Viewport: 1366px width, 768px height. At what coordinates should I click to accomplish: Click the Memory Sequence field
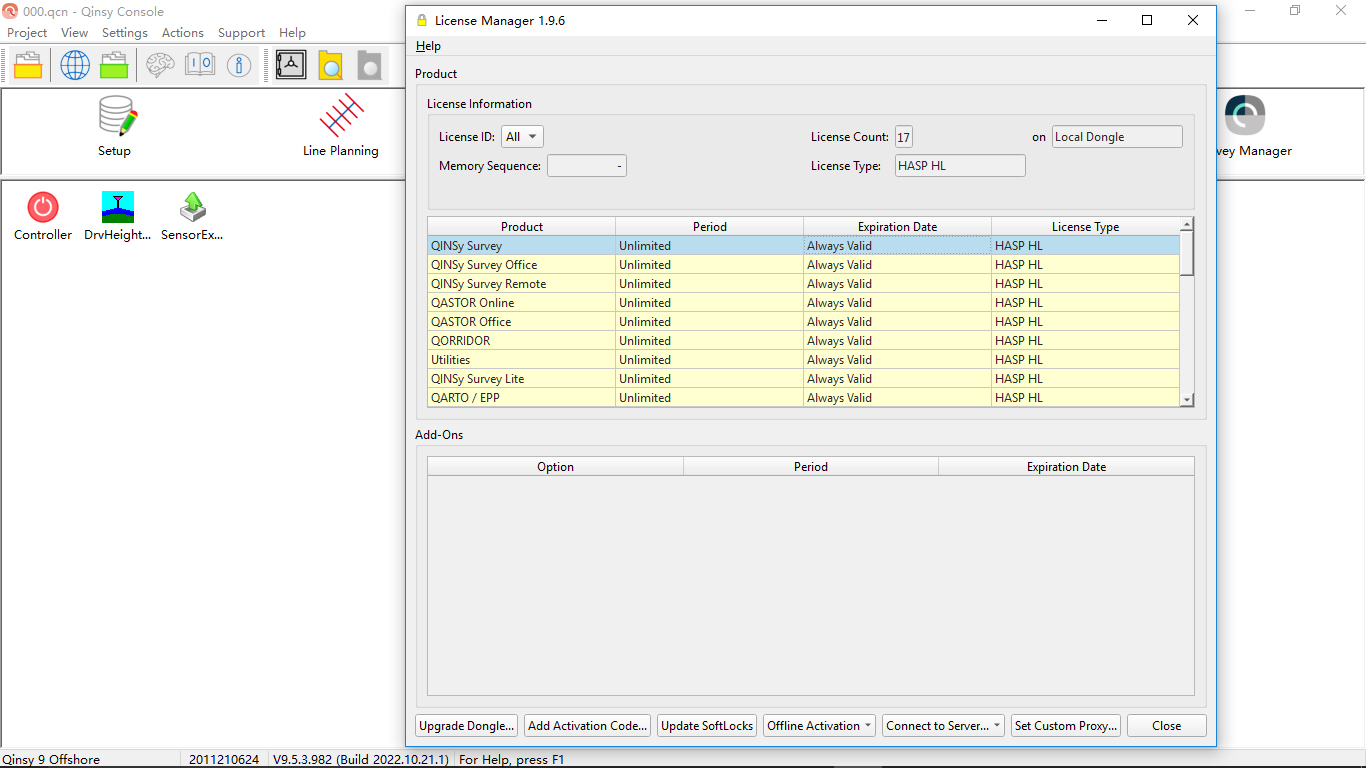(587, 166)
